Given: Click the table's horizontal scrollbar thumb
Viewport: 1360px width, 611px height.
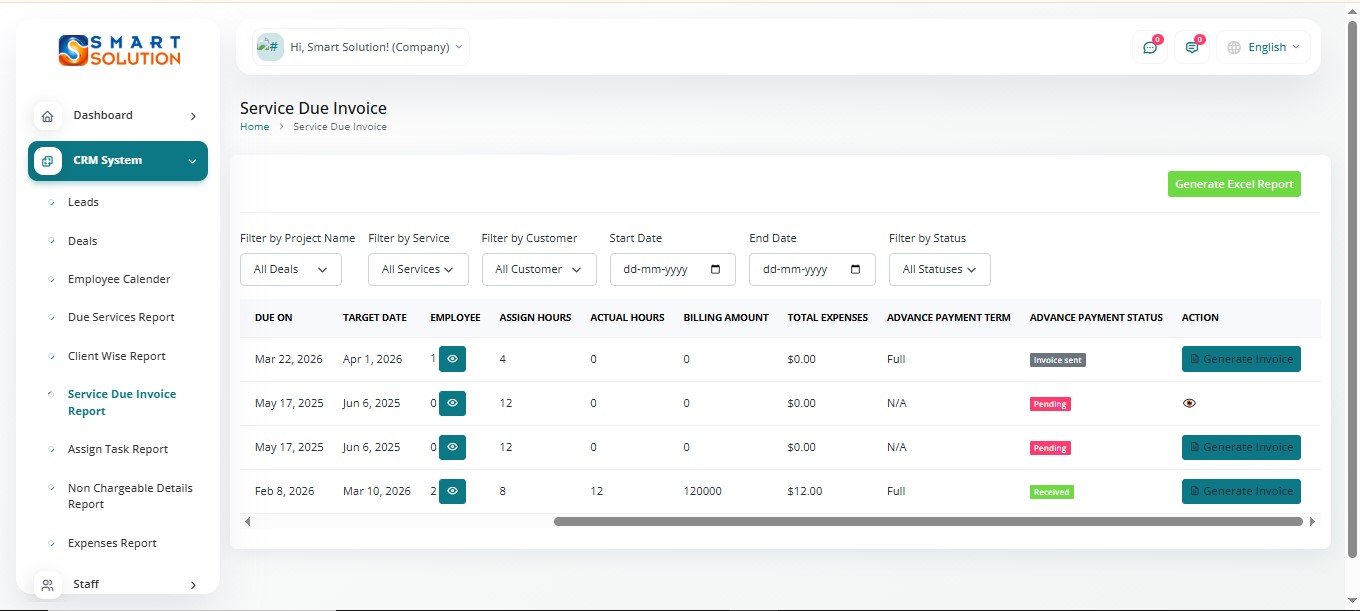Looking at the screenshot, I should click(928, 521).
